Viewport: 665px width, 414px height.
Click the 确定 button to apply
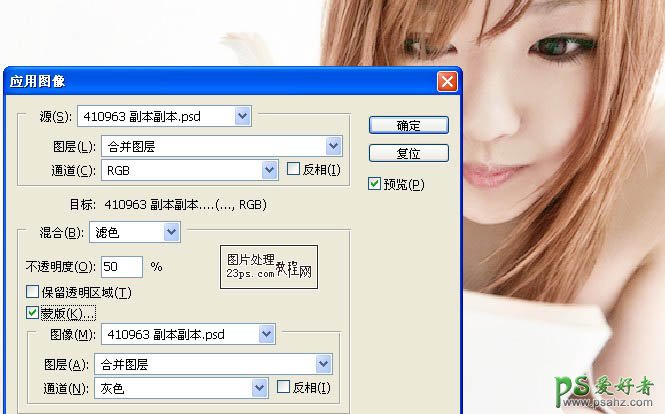pos(408,125)
